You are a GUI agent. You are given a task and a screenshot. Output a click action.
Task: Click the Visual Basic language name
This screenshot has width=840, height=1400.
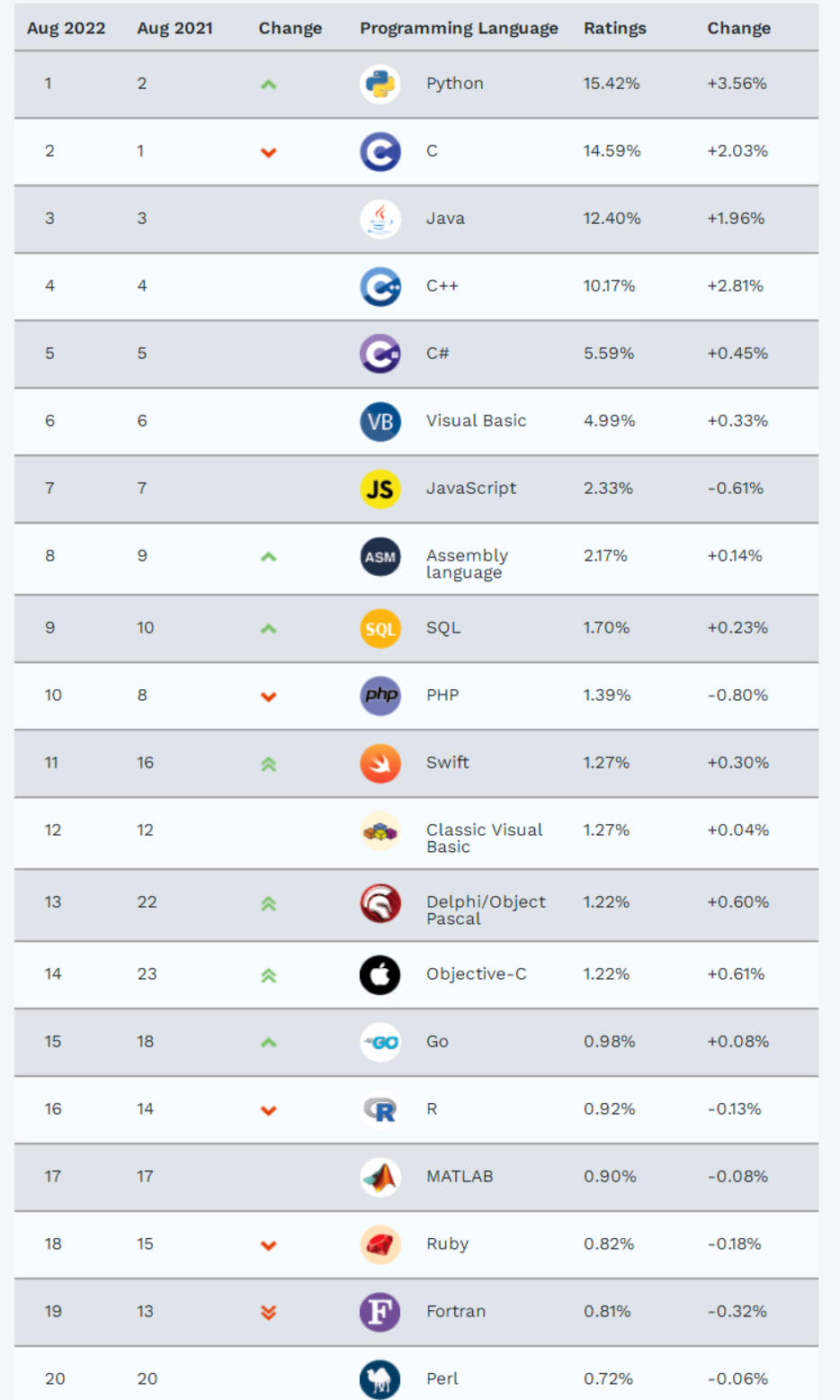tap(476, 421)
